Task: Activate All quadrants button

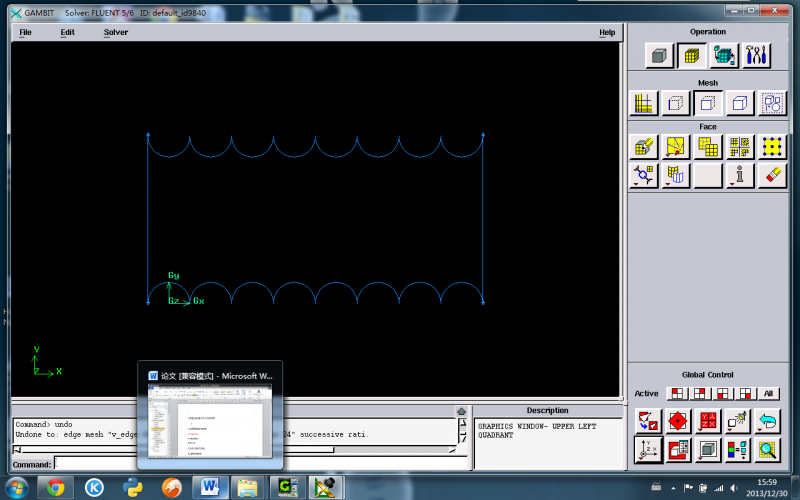Action: tap(768, 393)
